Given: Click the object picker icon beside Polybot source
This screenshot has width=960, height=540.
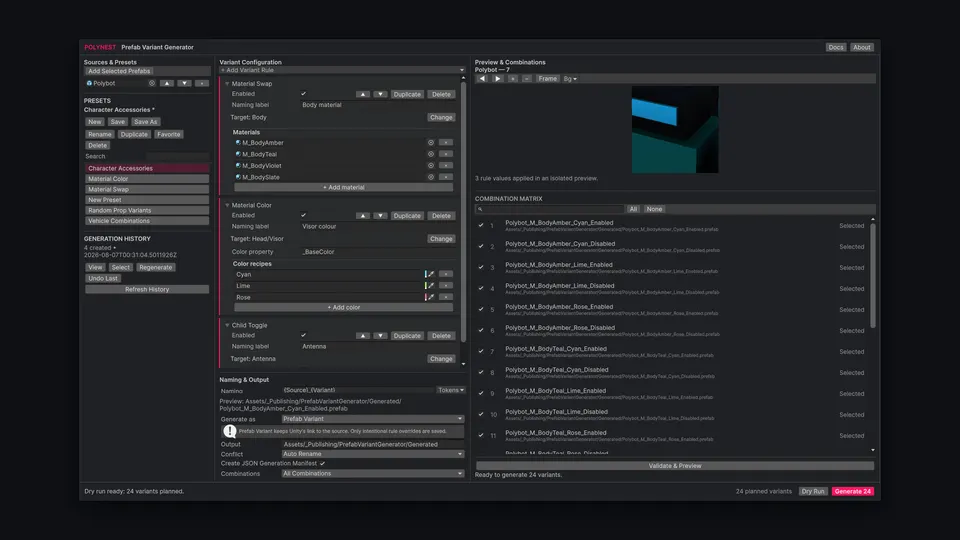Looking at the screenshot, I should click(152, 83).
